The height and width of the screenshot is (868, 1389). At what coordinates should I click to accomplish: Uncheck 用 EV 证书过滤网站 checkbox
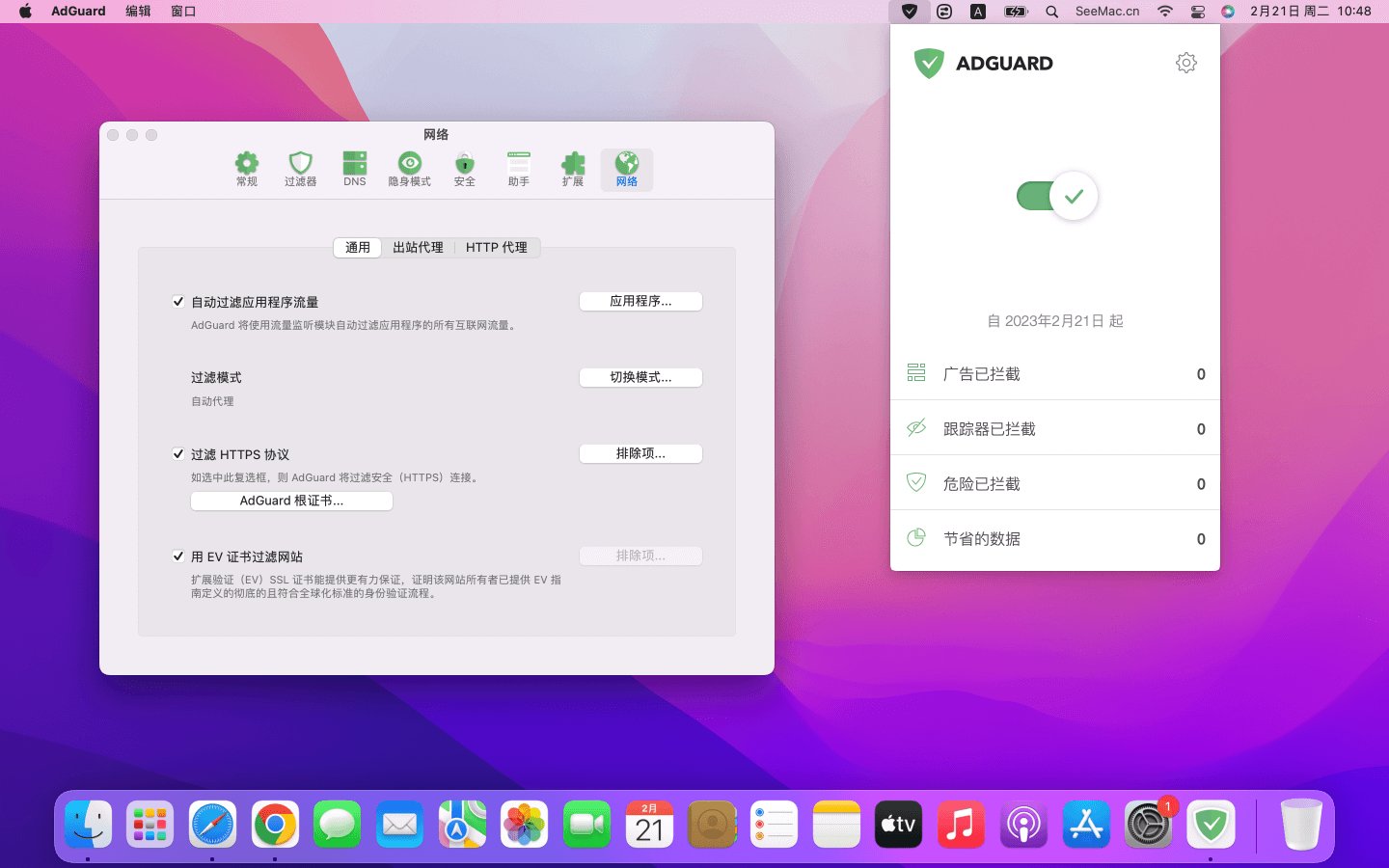click(x=178, y=556)
